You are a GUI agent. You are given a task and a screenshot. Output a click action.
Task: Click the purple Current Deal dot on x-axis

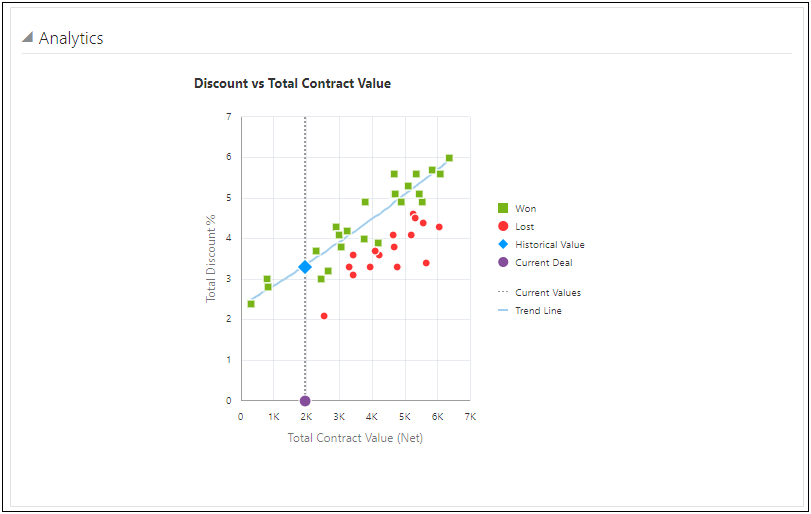click(x=305, y=401)
